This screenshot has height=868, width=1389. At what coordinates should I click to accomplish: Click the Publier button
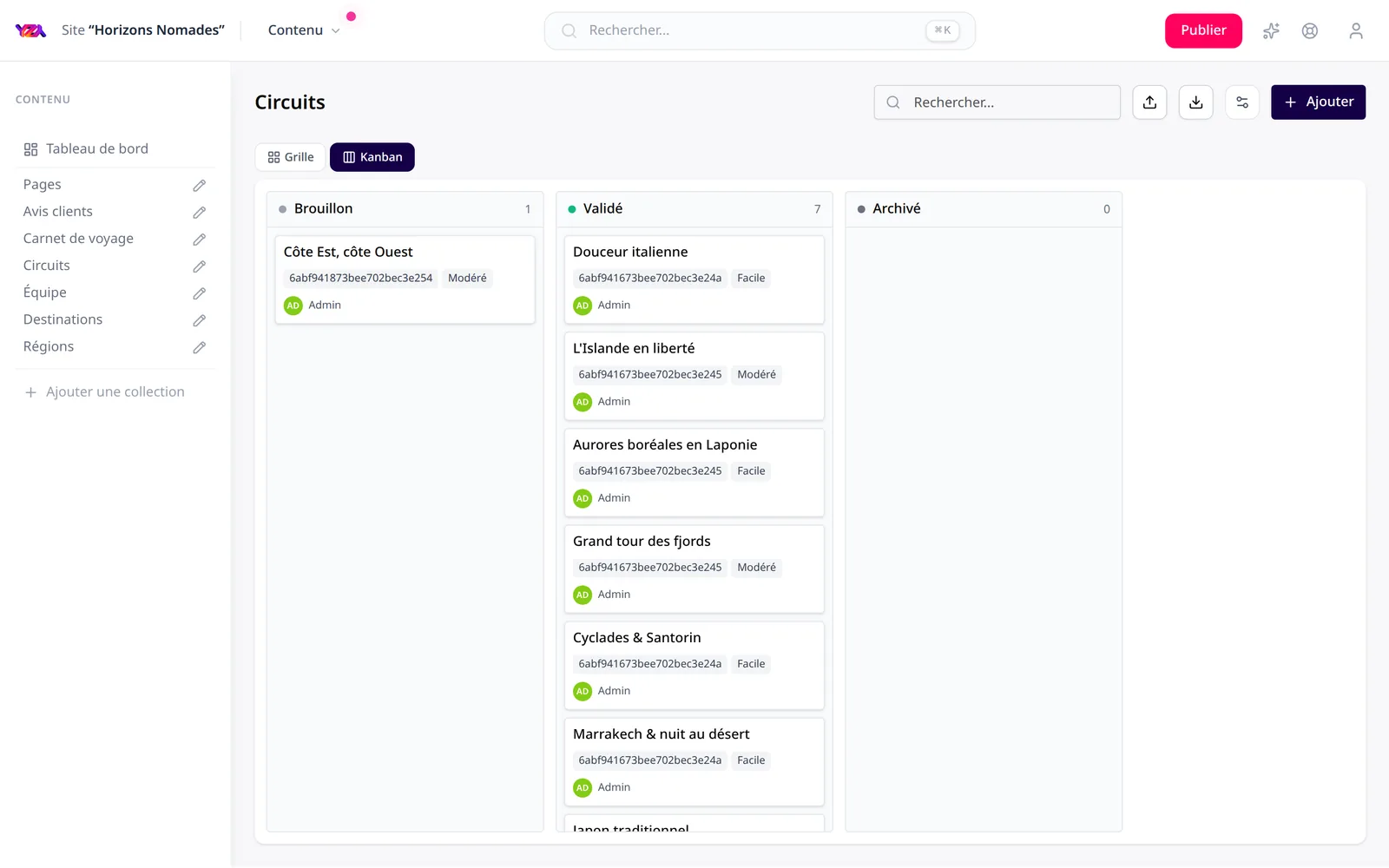point(1203,30)
